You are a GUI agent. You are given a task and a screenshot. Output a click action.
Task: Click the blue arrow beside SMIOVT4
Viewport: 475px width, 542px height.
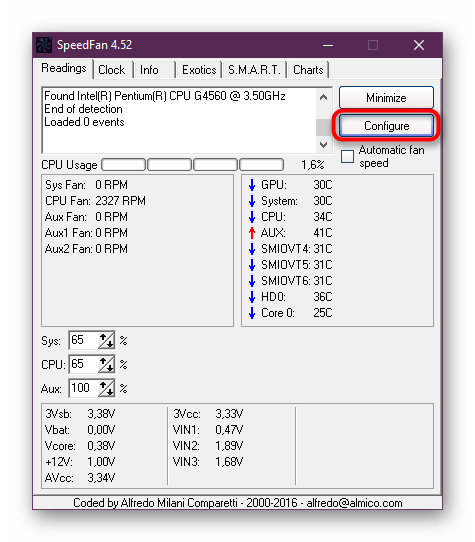point(252,249)
